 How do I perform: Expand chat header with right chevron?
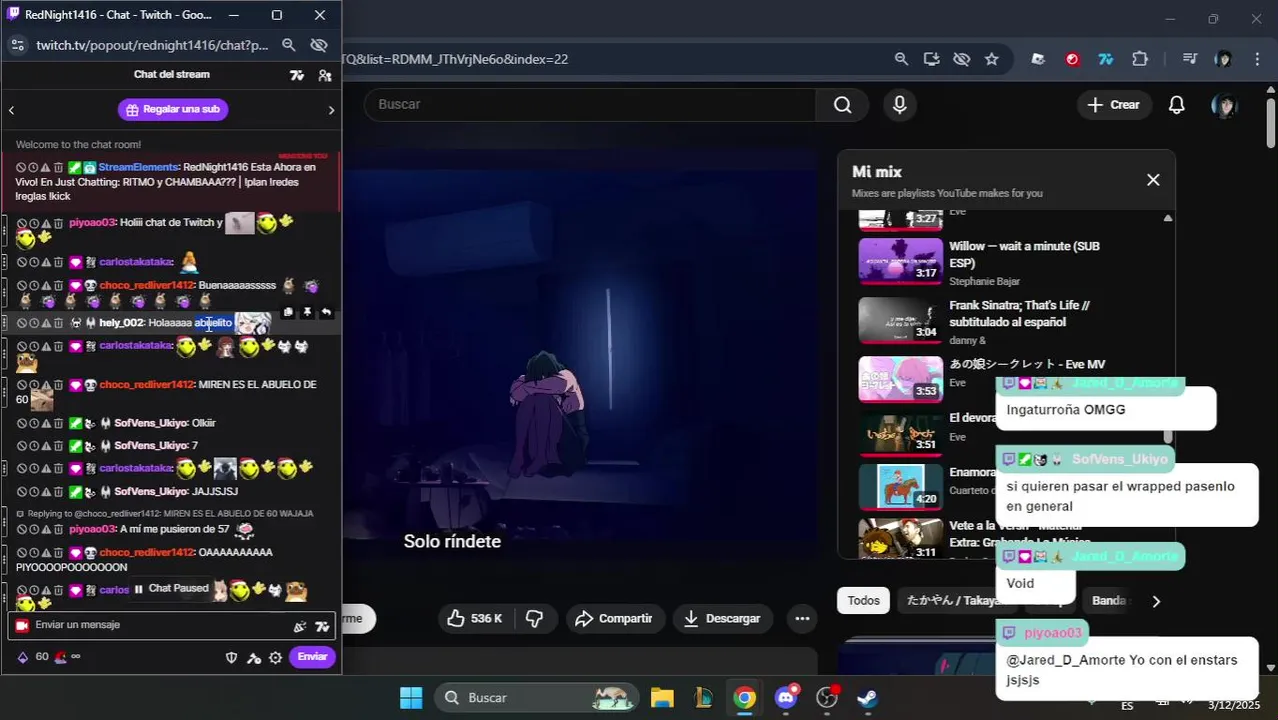coord(331,110)
